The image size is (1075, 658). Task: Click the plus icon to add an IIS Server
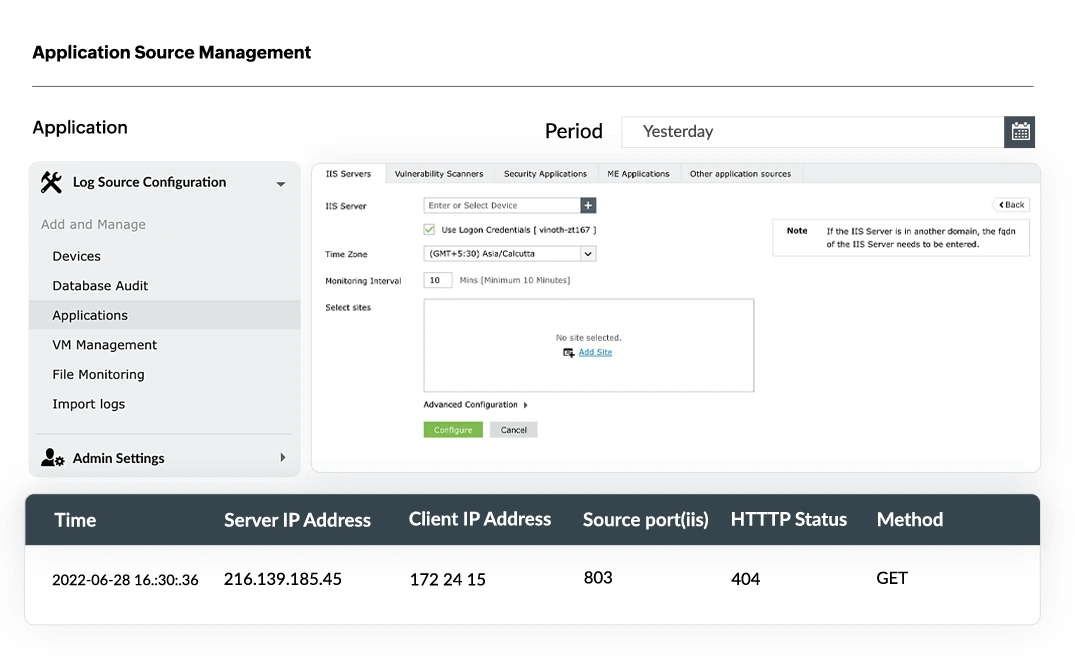click(587, 204)
